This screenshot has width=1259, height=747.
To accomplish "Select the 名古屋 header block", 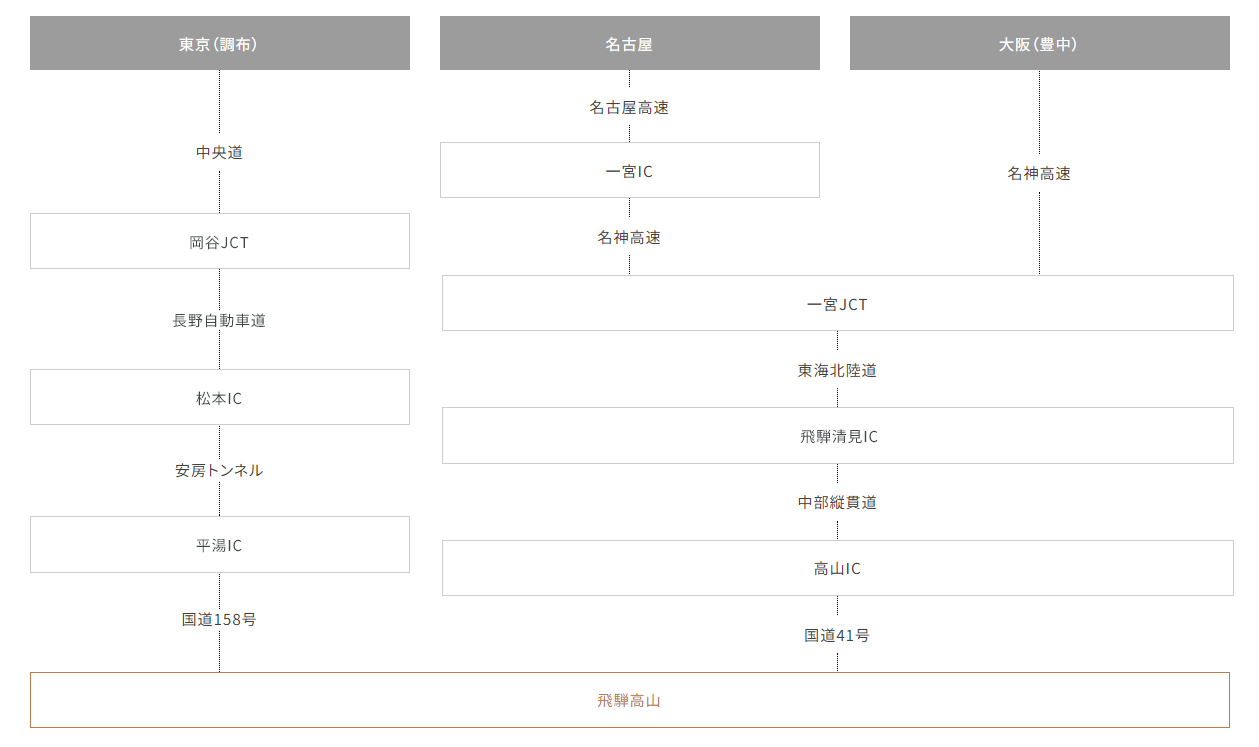I will [x=629, y=44].
